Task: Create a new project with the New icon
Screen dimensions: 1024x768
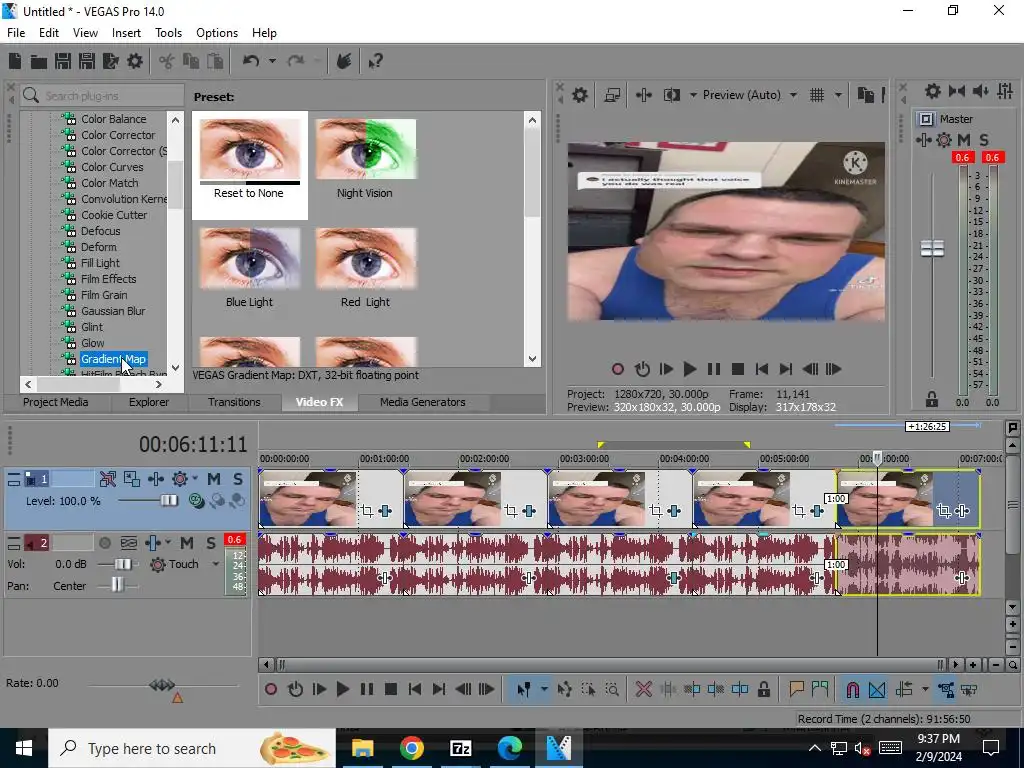Action: pyautogui.click(x=15, y=61)
